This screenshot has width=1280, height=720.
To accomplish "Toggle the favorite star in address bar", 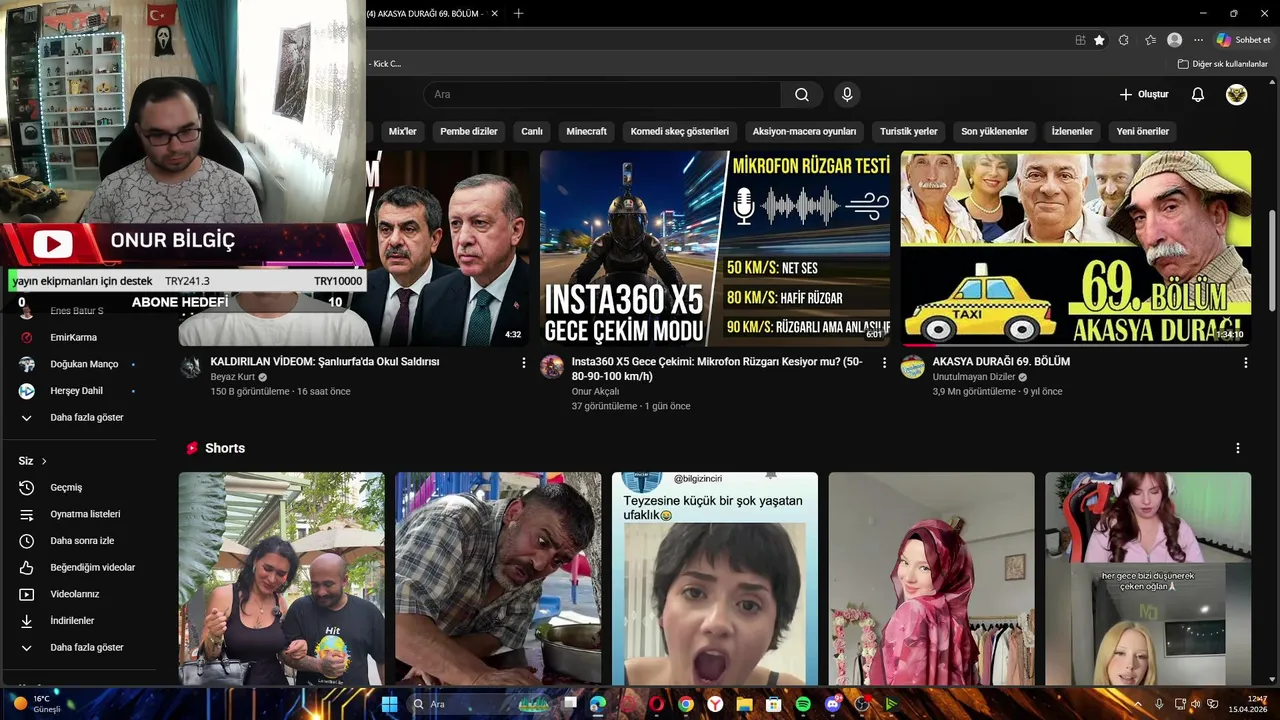I will pos(1099,40).
